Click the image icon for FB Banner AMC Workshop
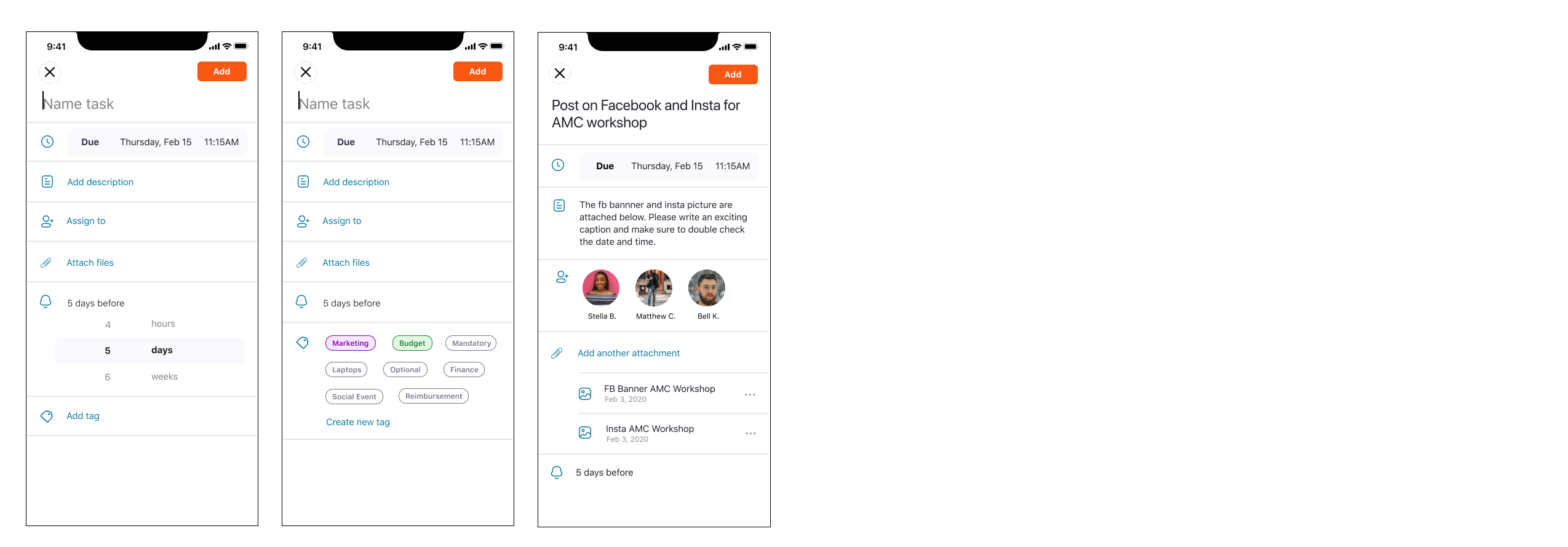Viewport: 1568px width, 547px height. point(585,394)
